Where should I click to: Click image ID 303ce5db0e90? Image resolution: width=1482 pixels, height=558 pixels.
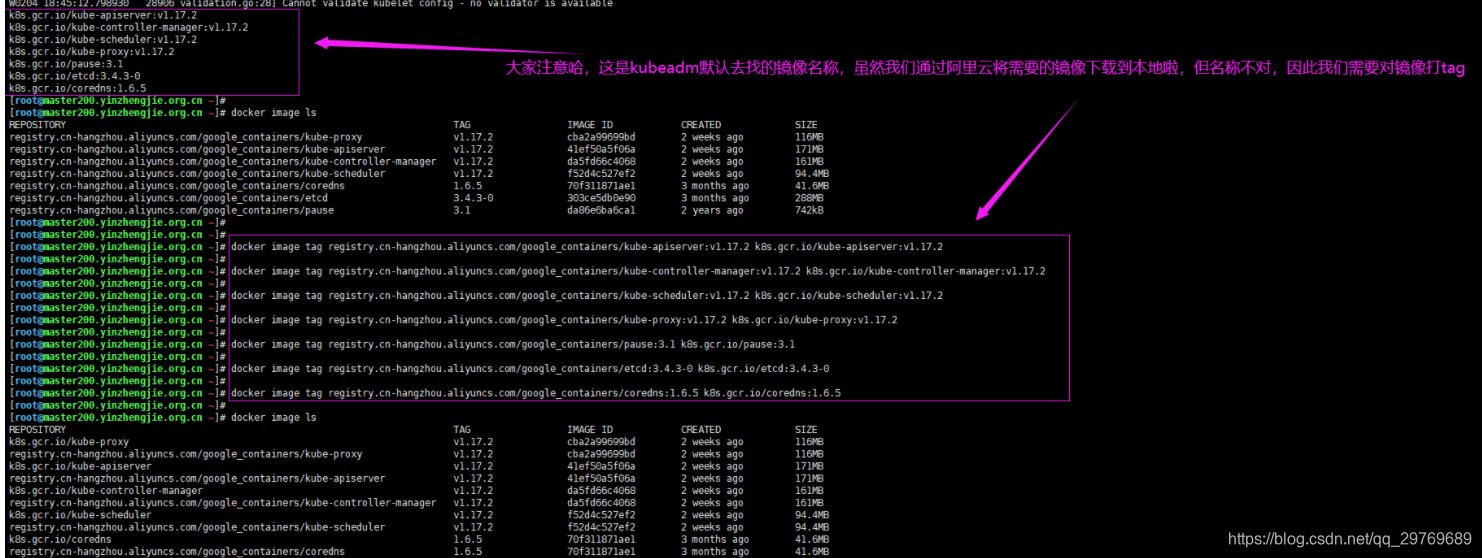[601, 198]
